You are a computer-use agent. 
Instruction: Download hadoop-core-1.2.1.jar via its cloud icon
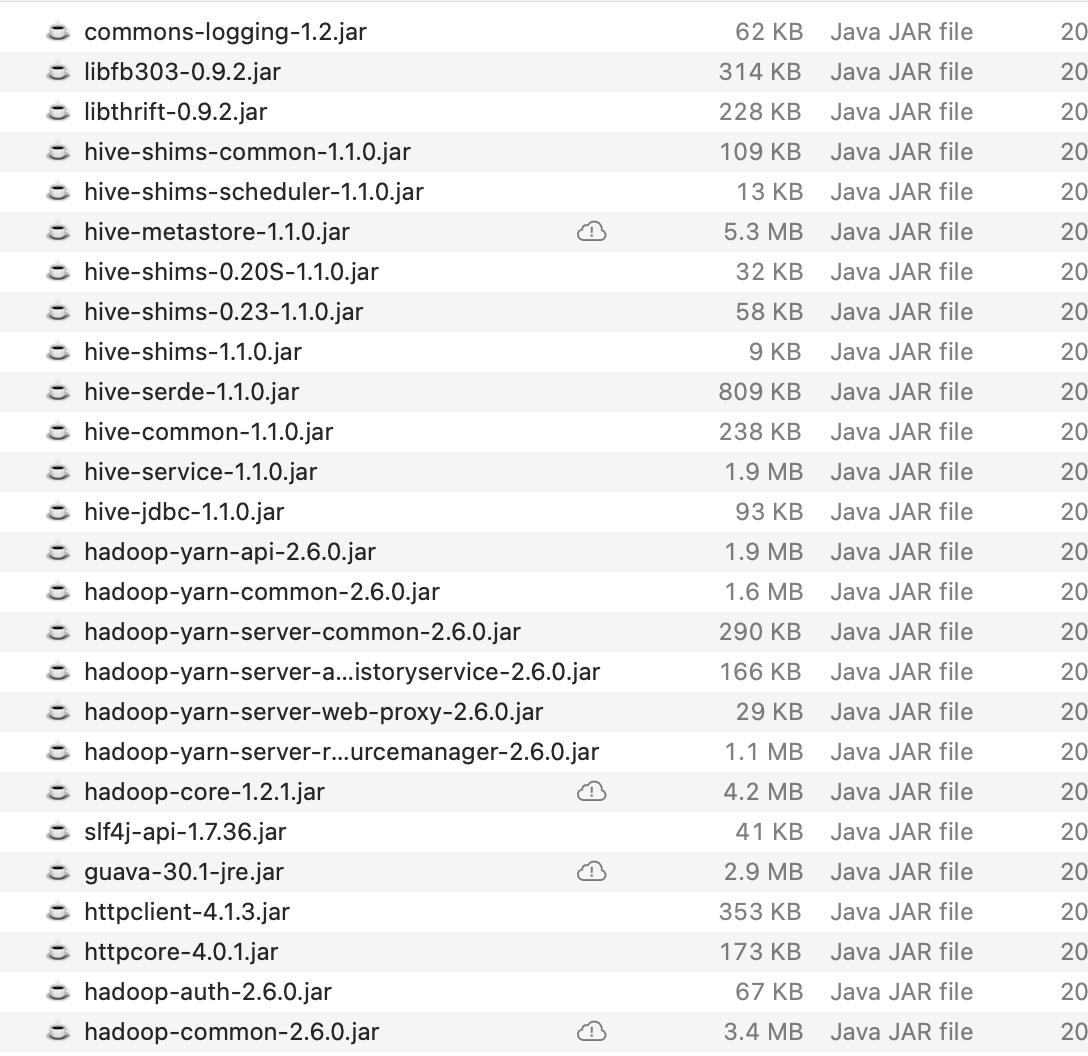[593, 792]
